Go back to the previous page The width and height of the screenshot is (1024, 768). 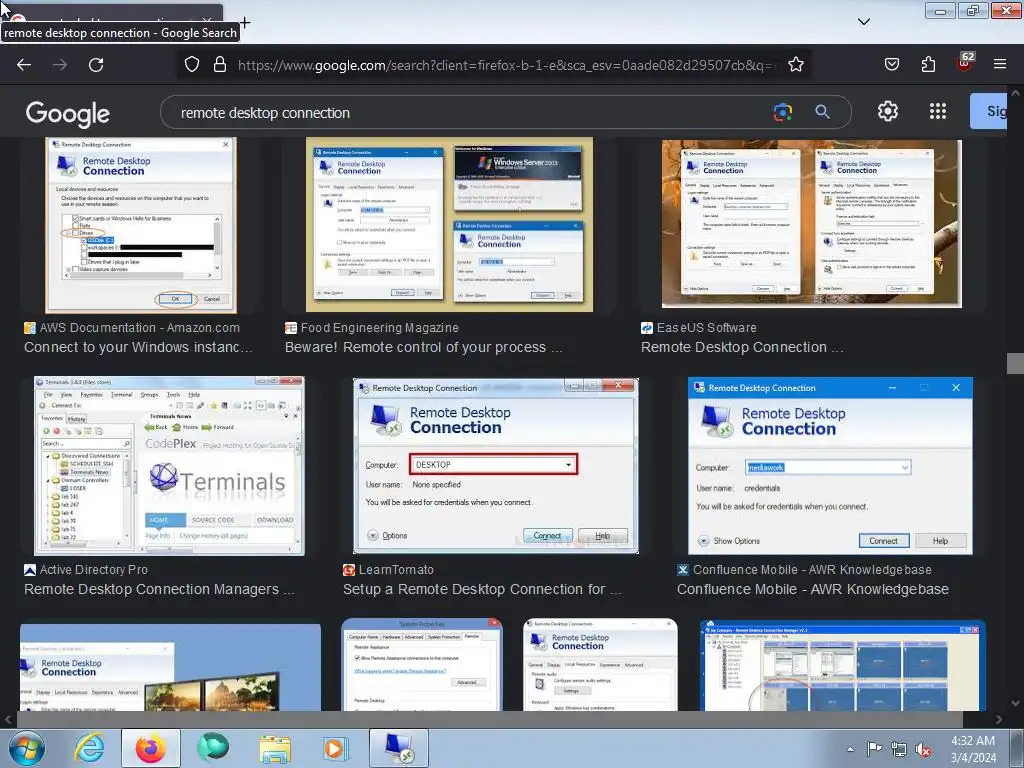click(24, 65)
